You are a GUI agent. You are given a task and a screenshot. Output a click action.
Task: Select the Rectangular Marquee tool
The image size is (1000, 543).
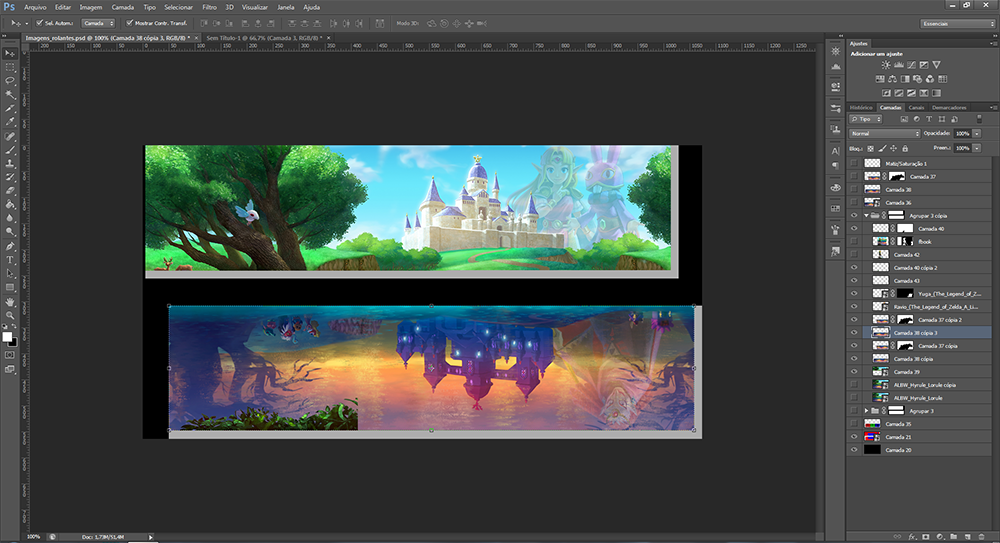(x=10, y=67)
